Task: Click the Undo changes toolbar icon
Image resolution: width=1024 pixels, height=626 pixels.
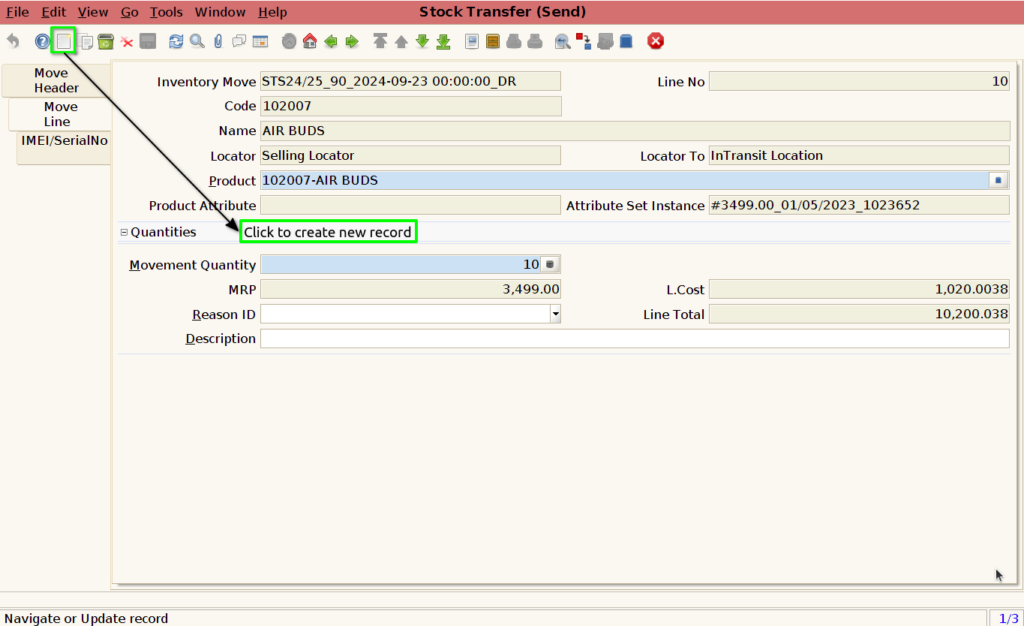Action: pyautogui.click(x=13, y=41)
